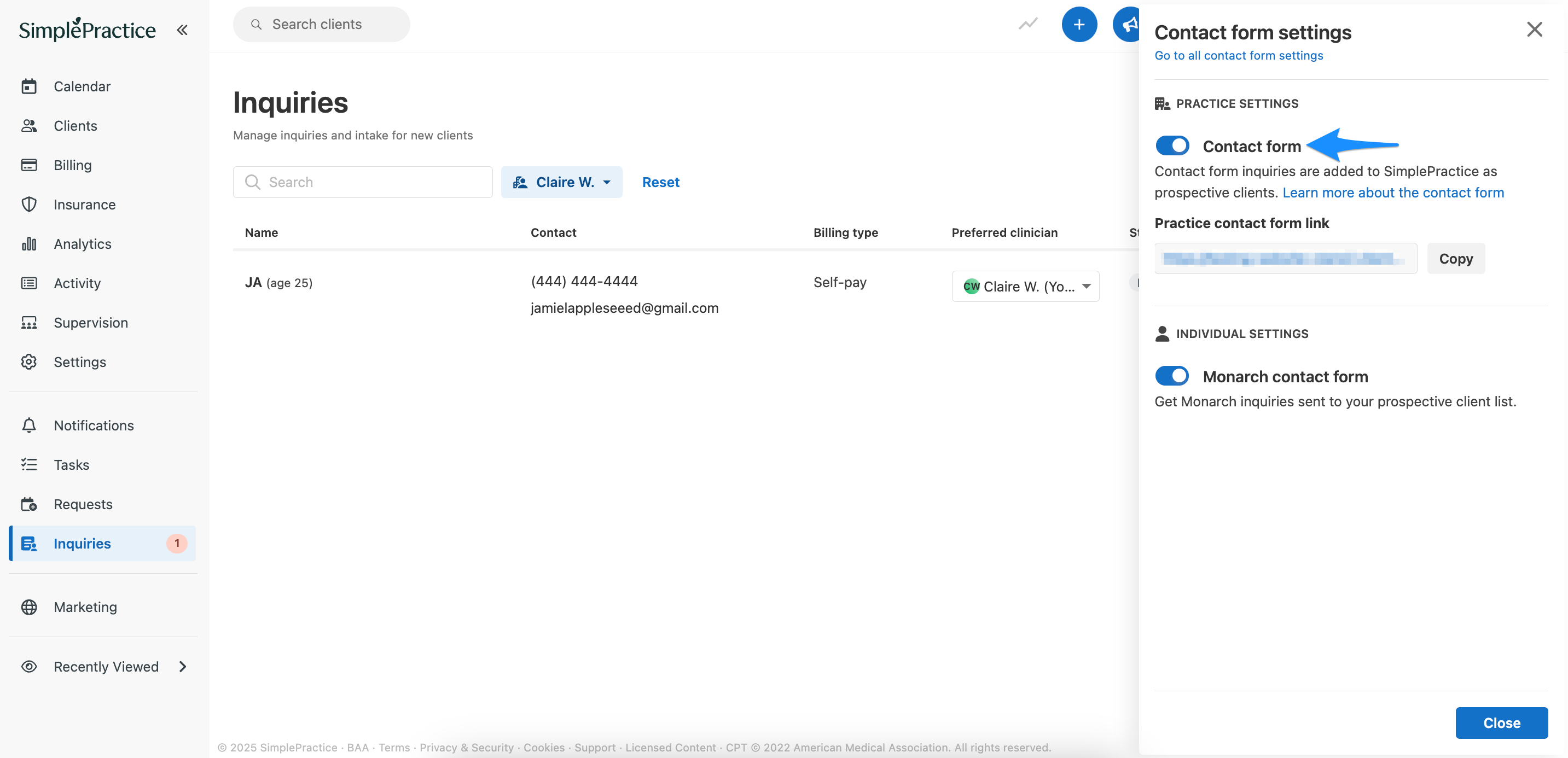Click the Billing card icon
This screenshot has height=758, width=1568.
(x=28, y=165)
